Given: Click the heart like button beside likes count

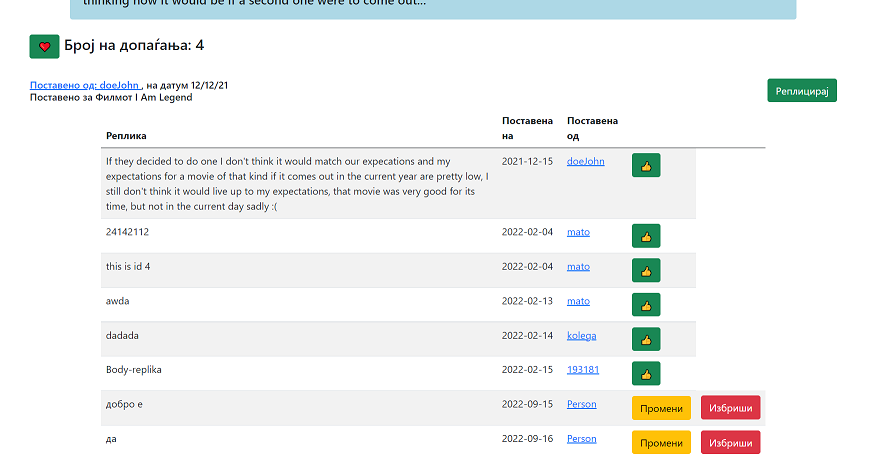Looking at the screenshot, I should coord(44,46).
